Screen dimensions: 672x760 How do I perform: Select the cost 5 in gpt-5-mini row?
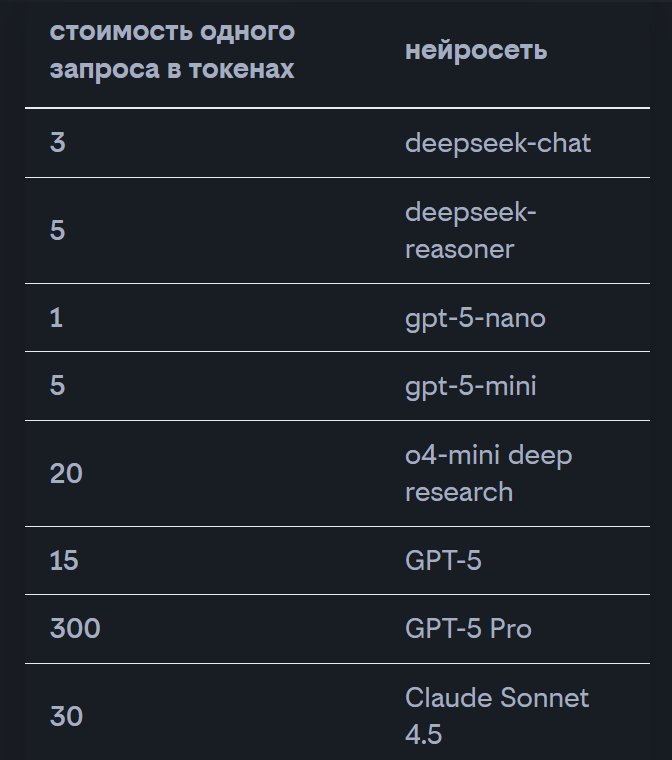[57, 385]
